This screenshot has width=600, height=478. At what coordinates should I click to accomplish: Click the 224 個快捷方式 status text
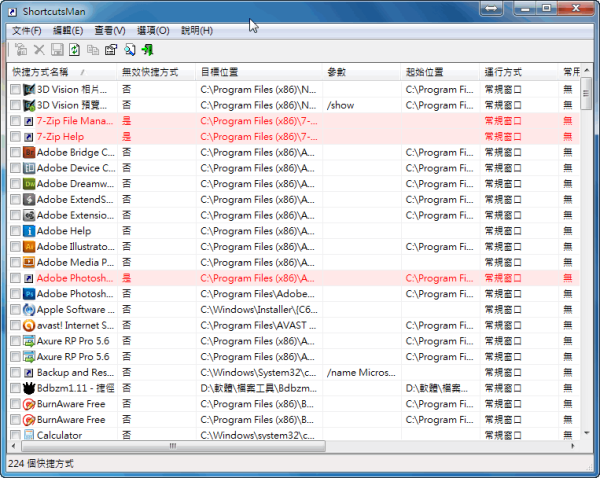41,464
